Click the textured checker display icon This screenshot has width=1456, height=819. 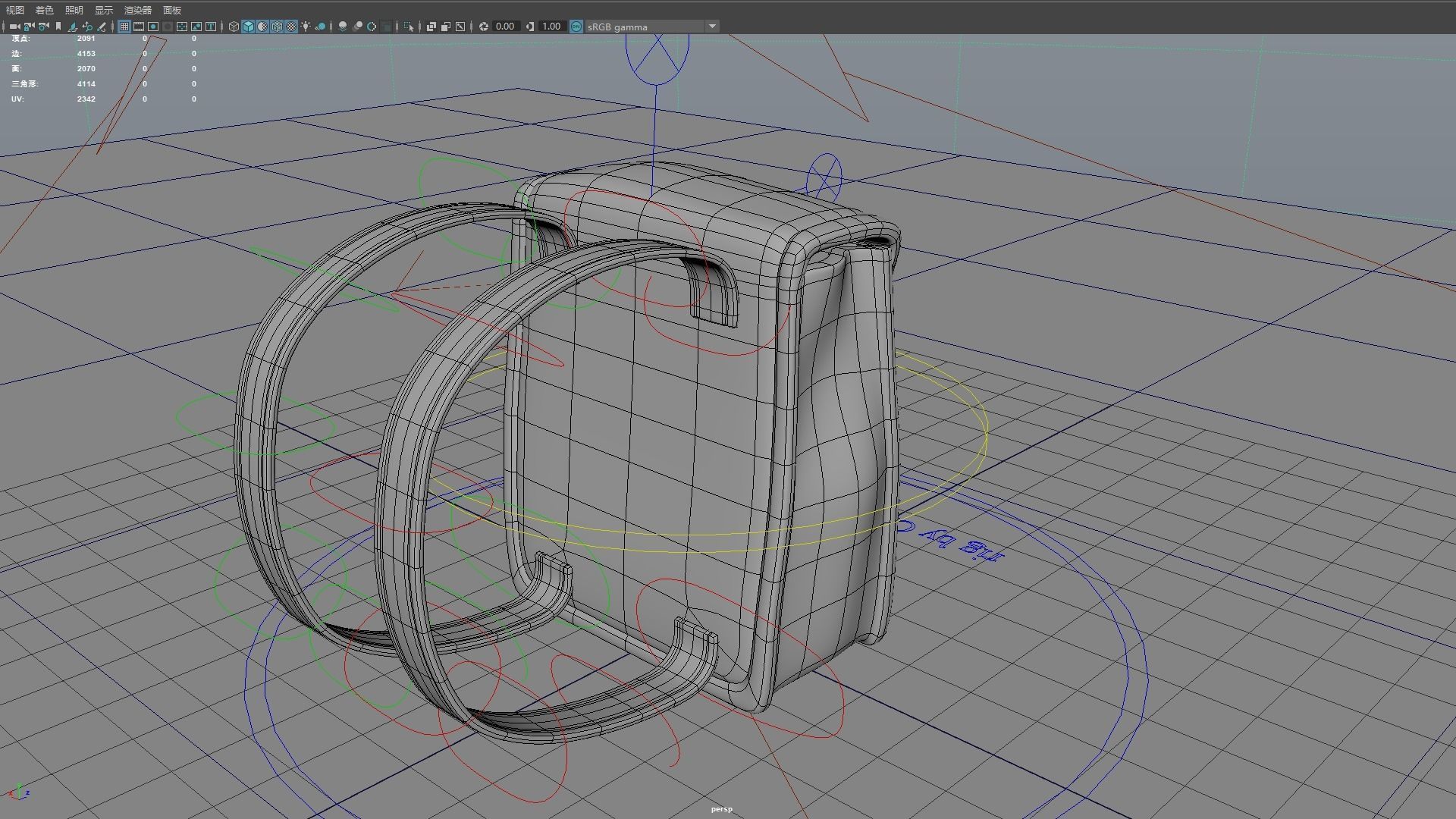click(291, 27)
